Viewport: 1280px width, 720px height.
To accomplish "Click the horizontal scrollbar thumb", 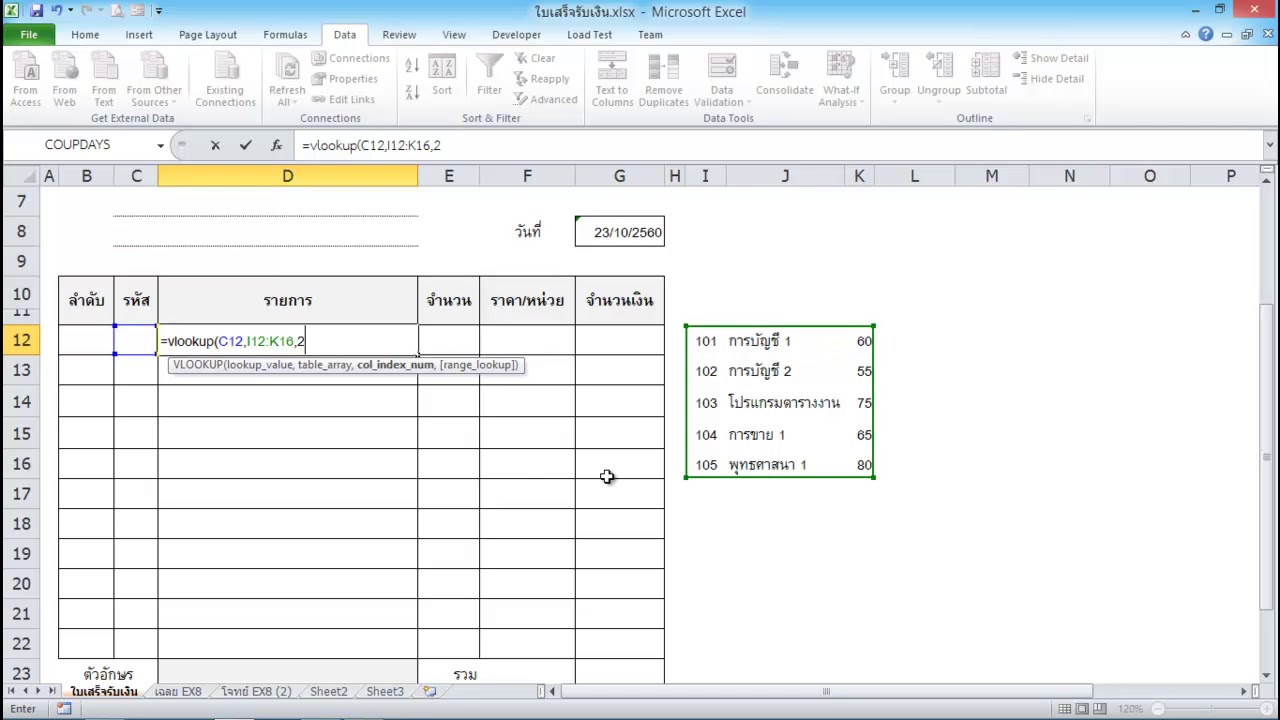I will [826, 691].
